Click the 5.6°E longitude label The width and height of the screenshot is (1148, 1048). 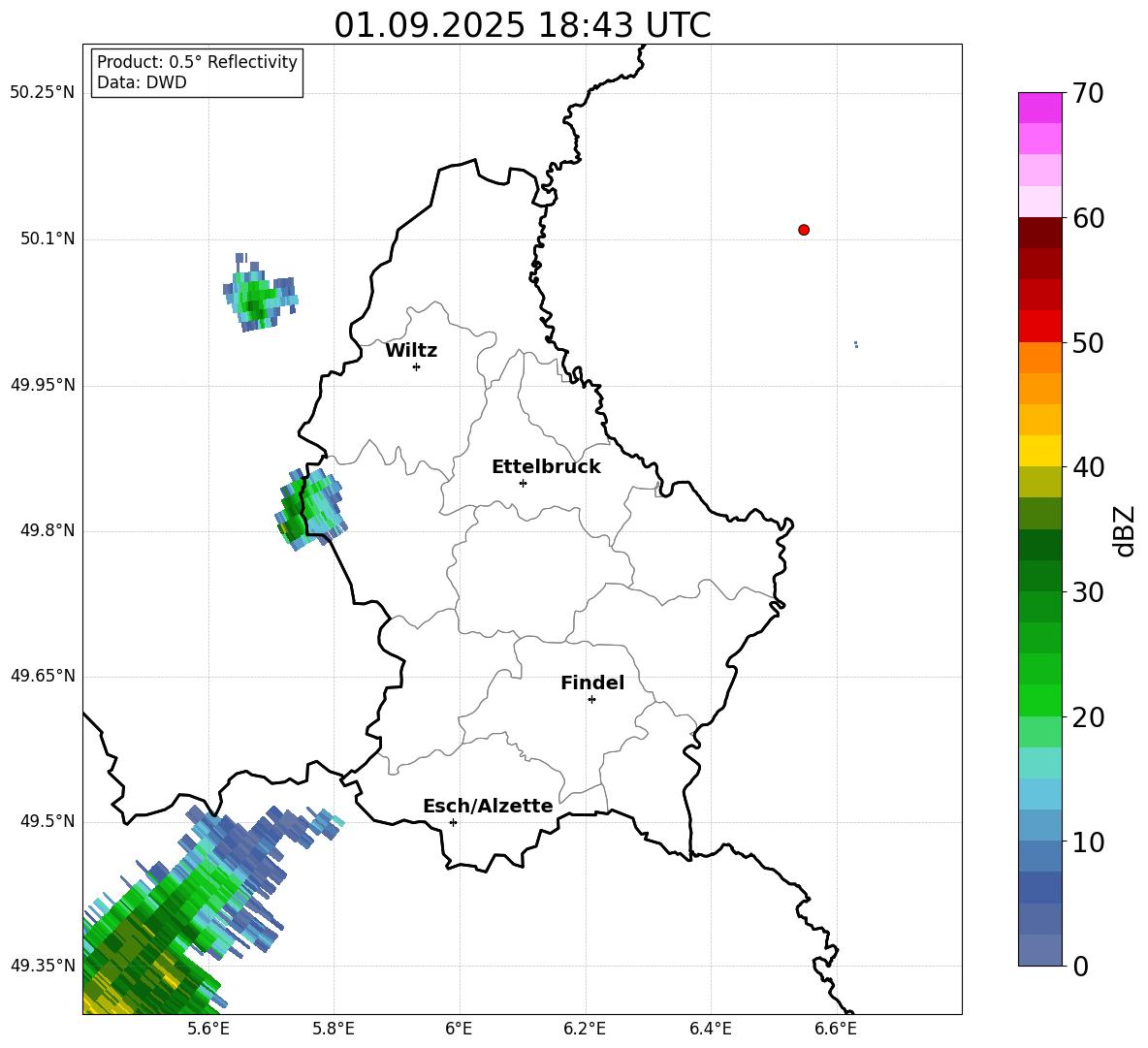coord(208,1029)
